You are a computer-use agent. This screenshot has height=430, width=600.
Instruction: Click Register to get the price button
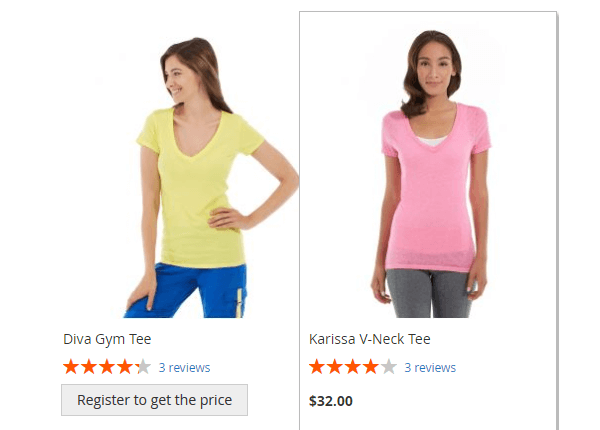155,400
